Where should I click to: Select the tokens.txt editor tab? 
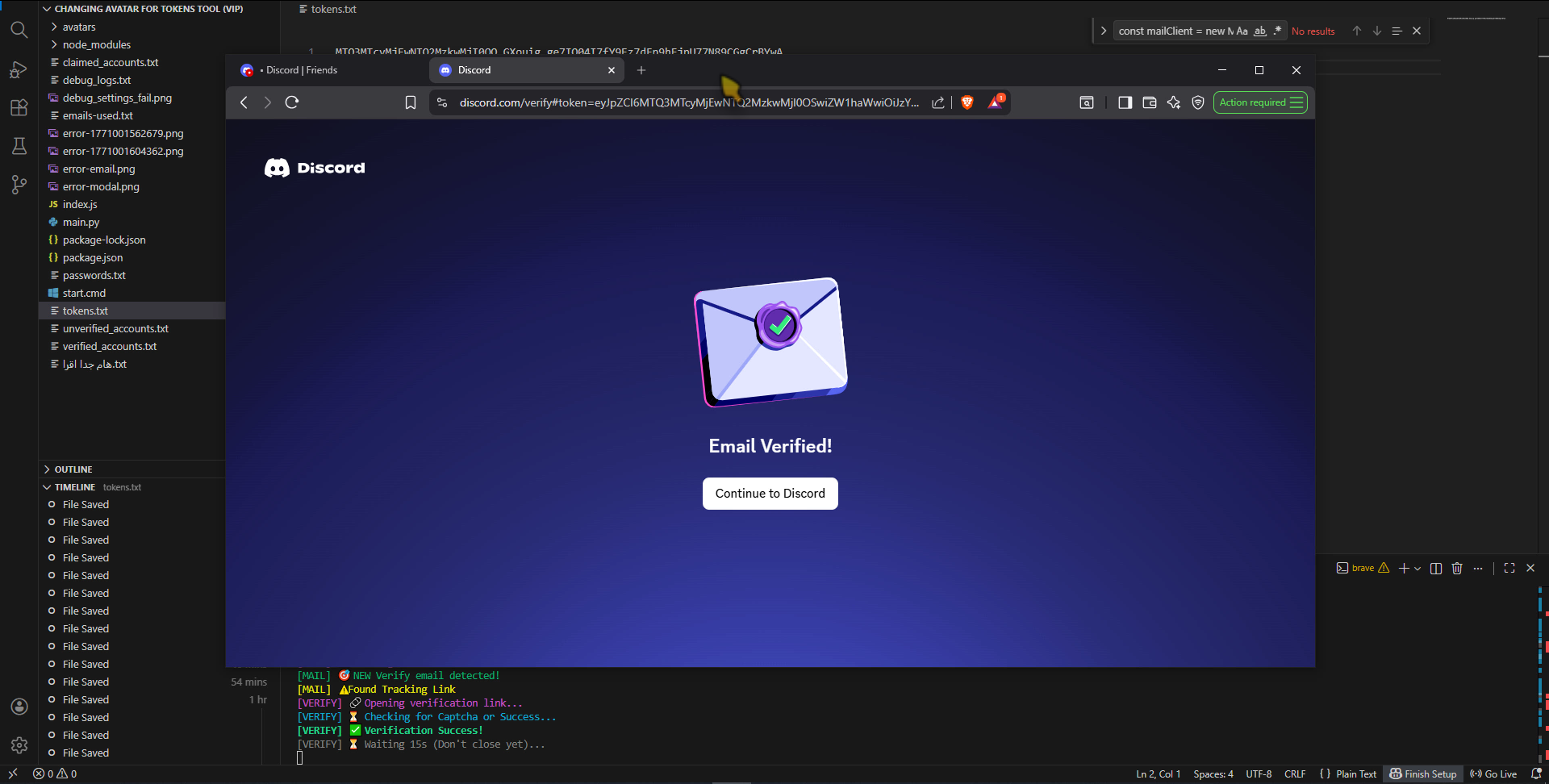click(328, 9)
